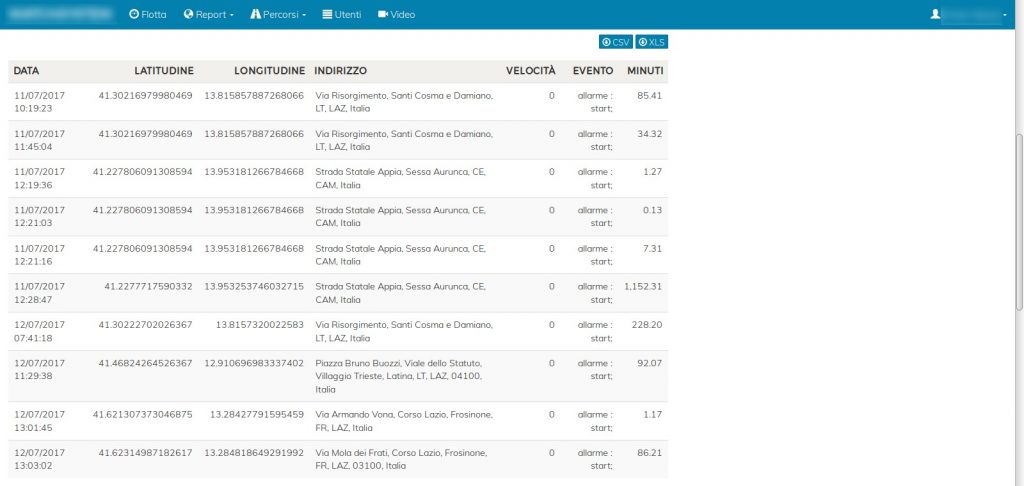Click the Flotta dashboard icon in navbar
Viewport: 1024px width, 486px height.
pyautogui.click(x=135, y=15)
